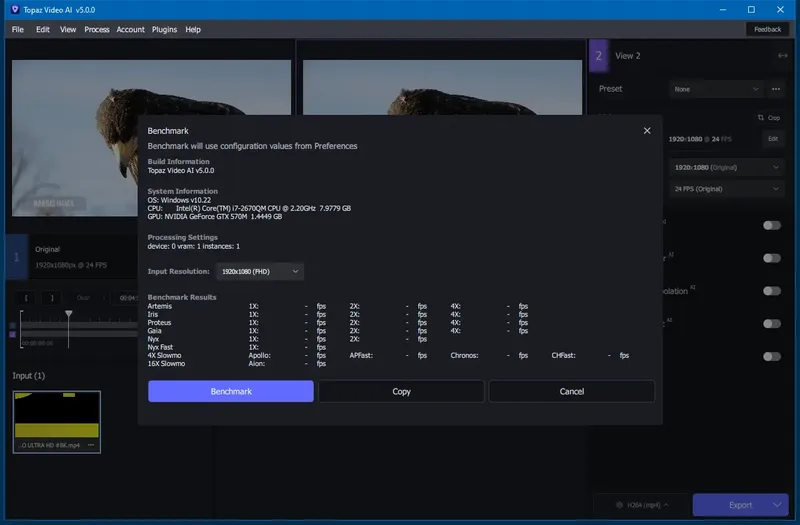Click the 'Input (1)' heading
The height and width of the screenshot is (525, 800).
point(29,376)
